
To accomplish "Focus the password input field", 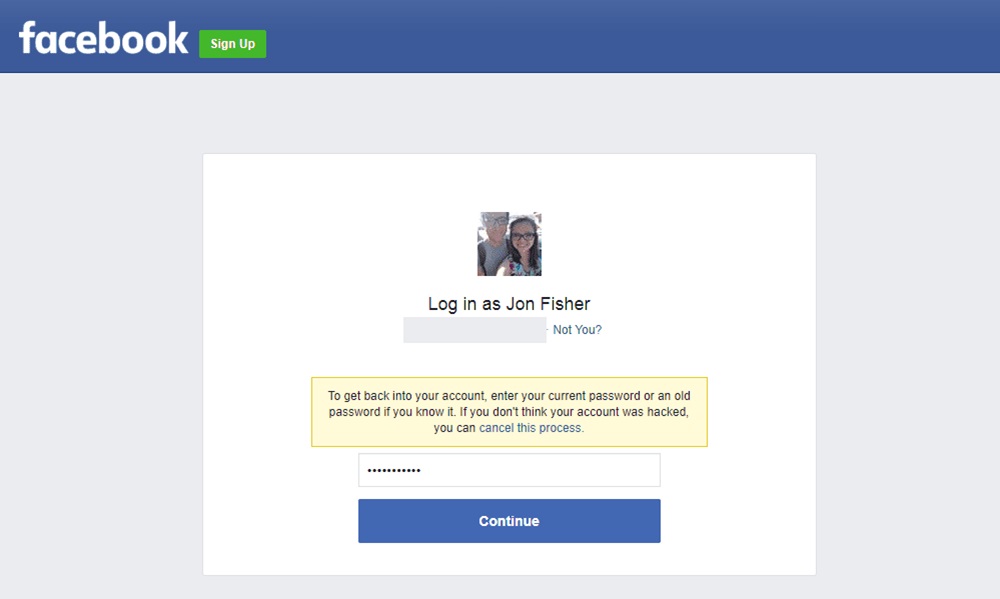I will coord(510,470).
